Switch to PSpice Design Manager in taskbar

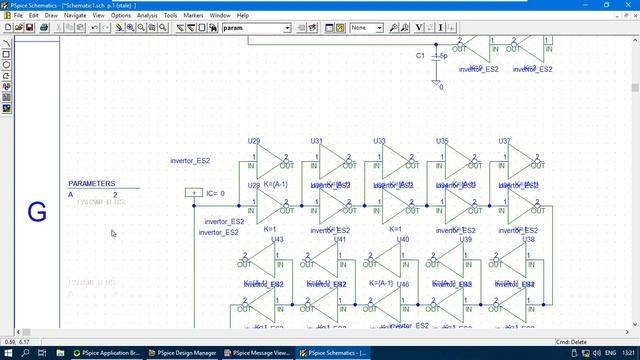point(182,353)
